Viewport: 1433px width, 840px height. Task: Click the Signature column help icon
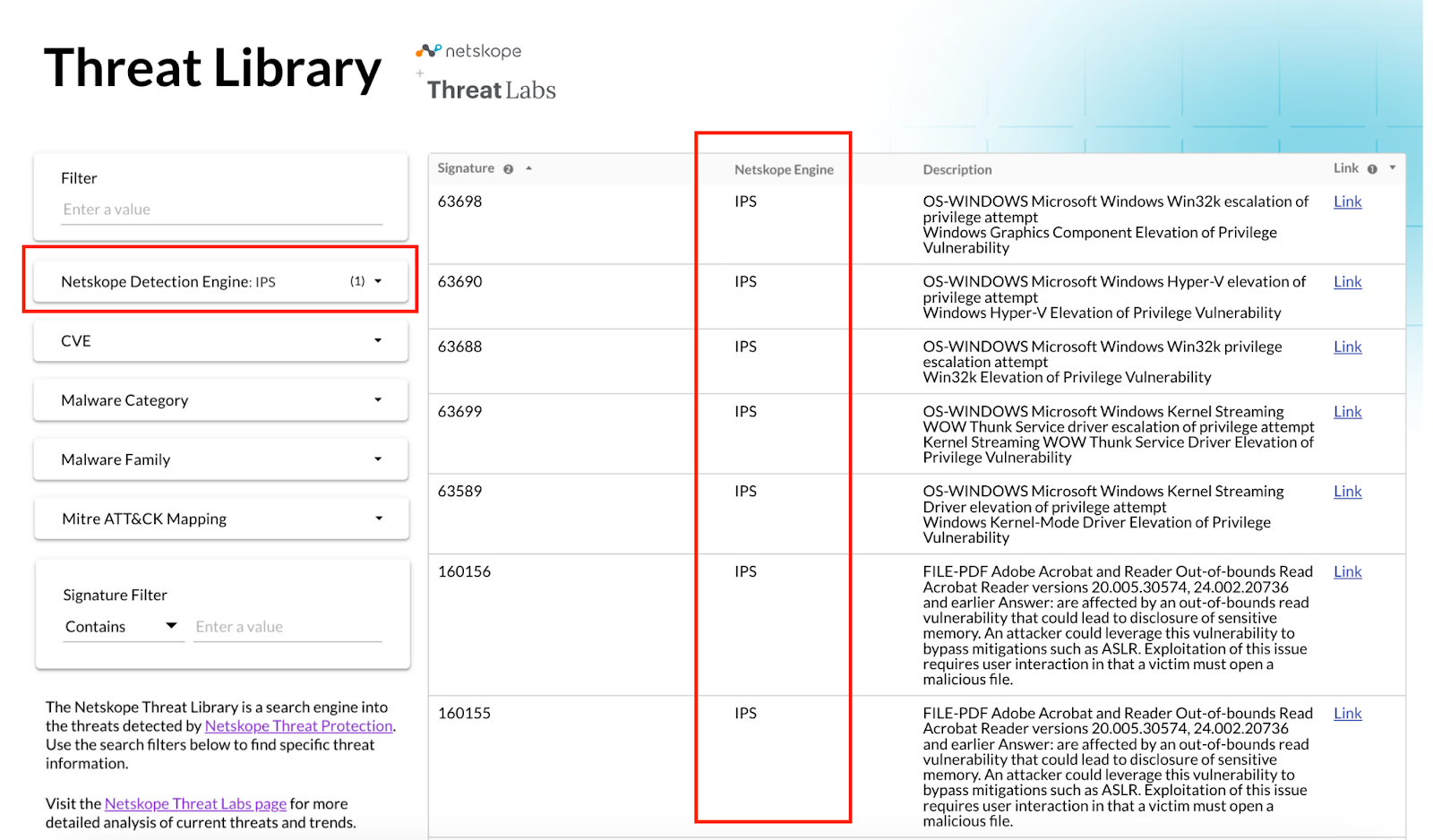click(x=508, y=169)
